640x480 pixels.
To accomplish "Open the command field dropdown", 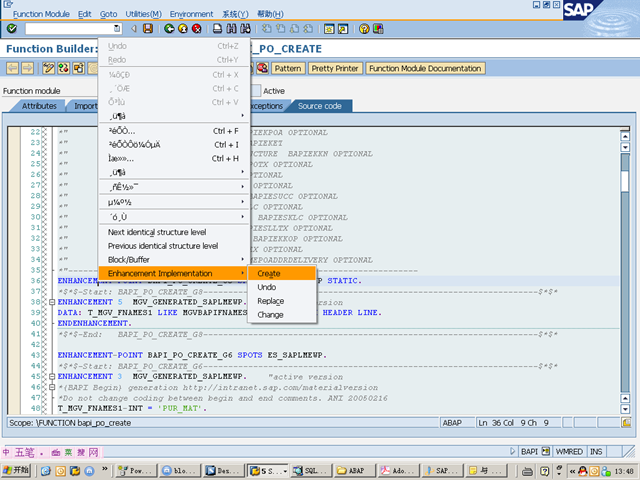I will tap(117, 28).
